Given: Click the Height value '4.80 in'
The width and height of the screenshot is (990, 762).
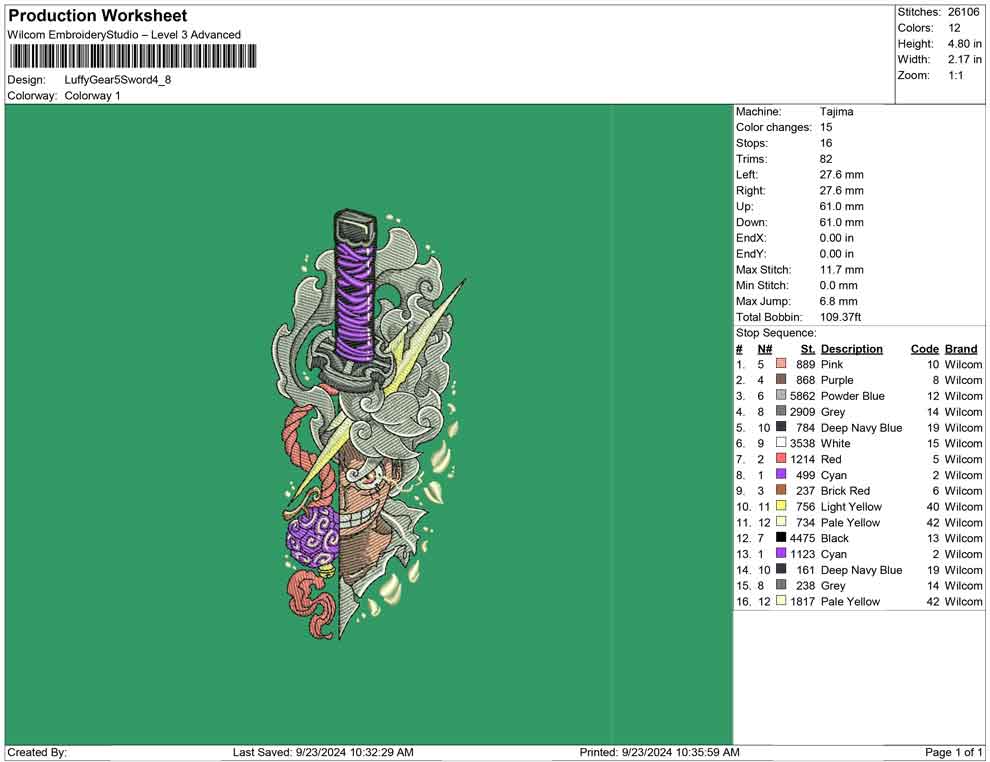Looking at the screenshot, I should pos(964,44).
